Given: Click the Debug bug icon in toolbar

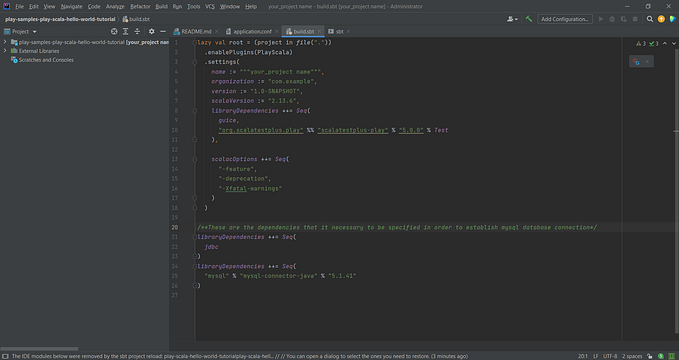Looking at the screenshot, I should [612, 19].
